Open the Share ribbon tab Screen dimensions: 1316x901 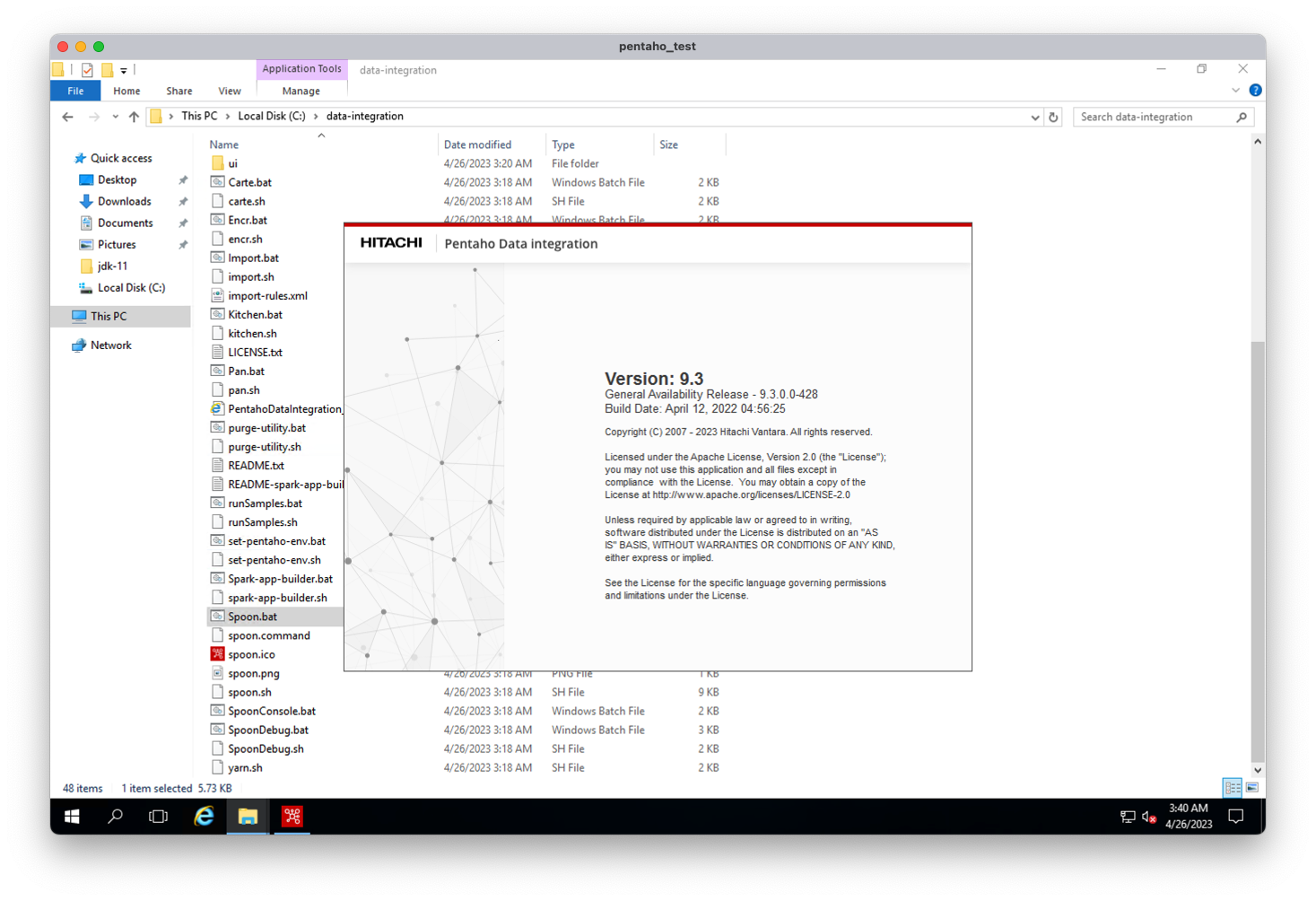pos(179,91)
